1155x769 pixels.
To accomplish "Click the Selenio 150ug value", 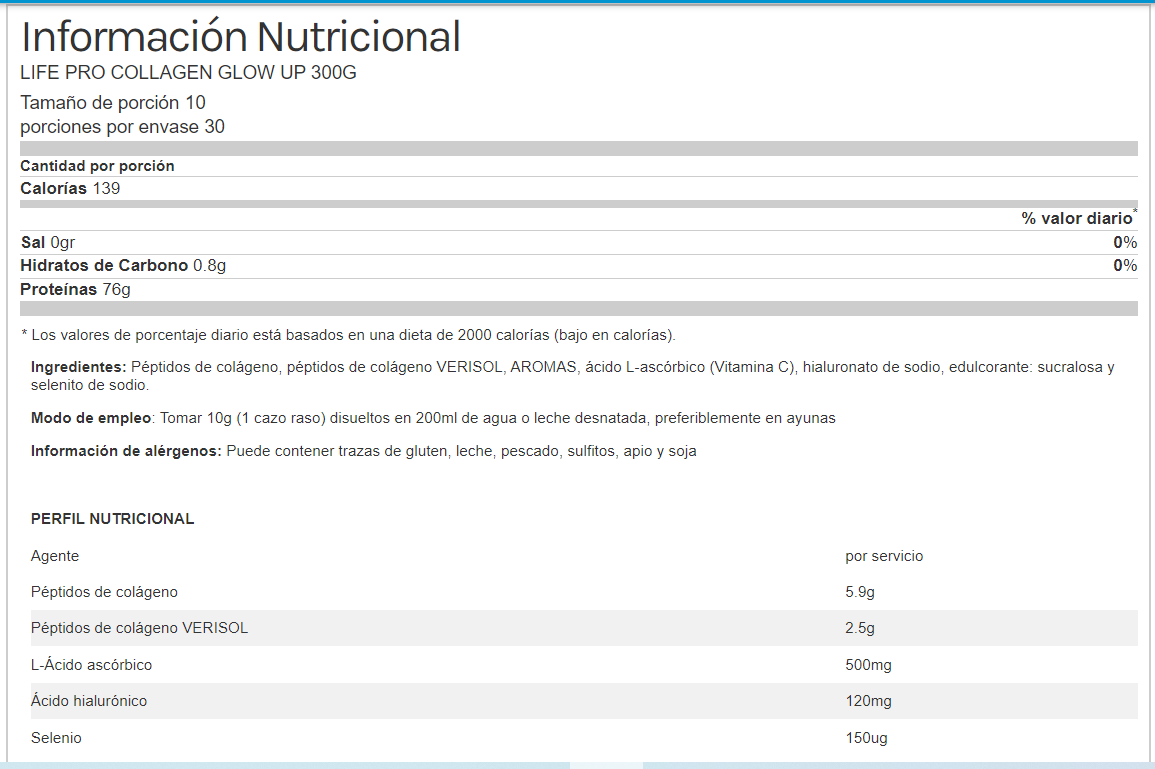I will click(866, 738).
